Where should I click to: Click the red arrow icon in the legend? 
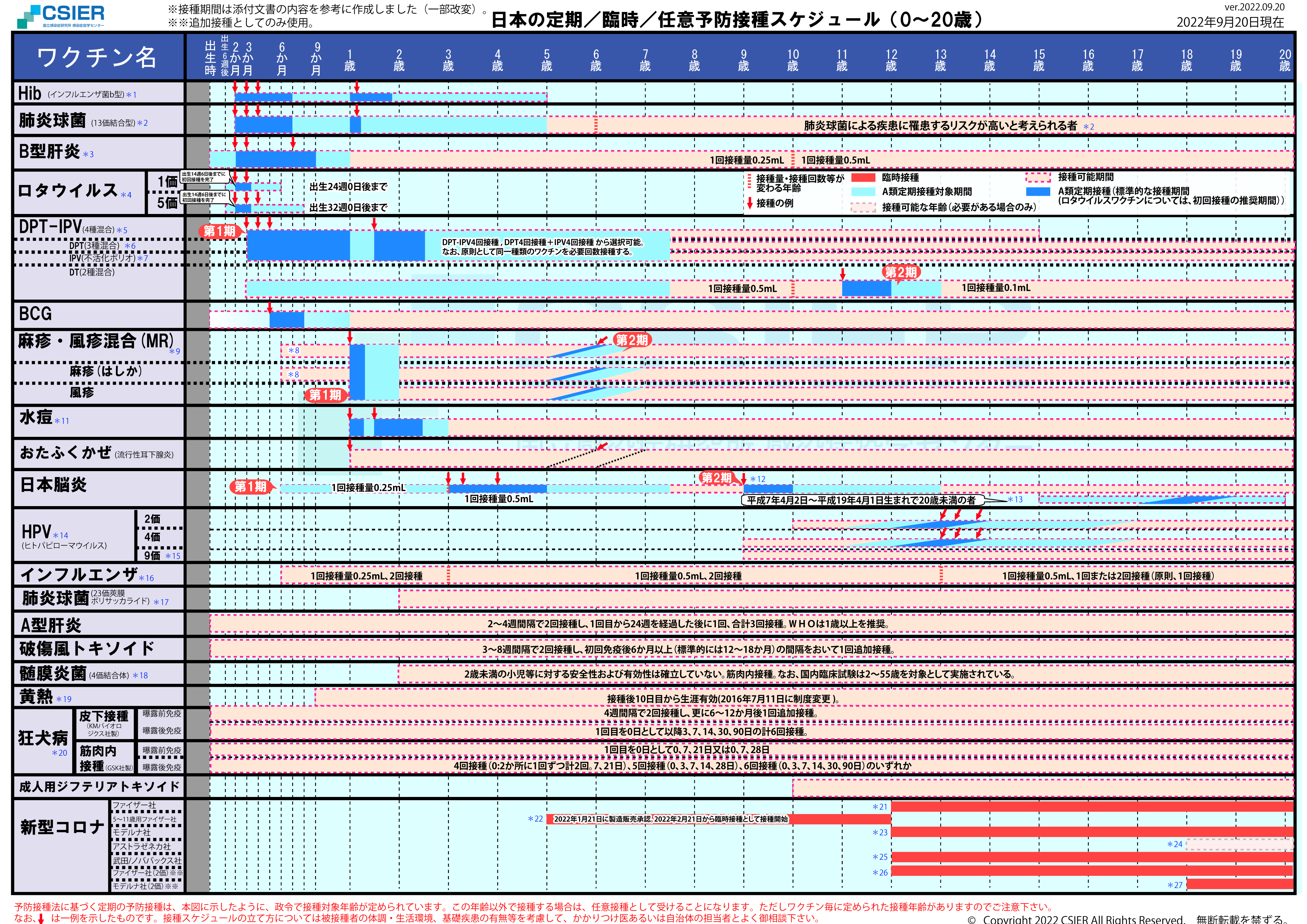750,203
